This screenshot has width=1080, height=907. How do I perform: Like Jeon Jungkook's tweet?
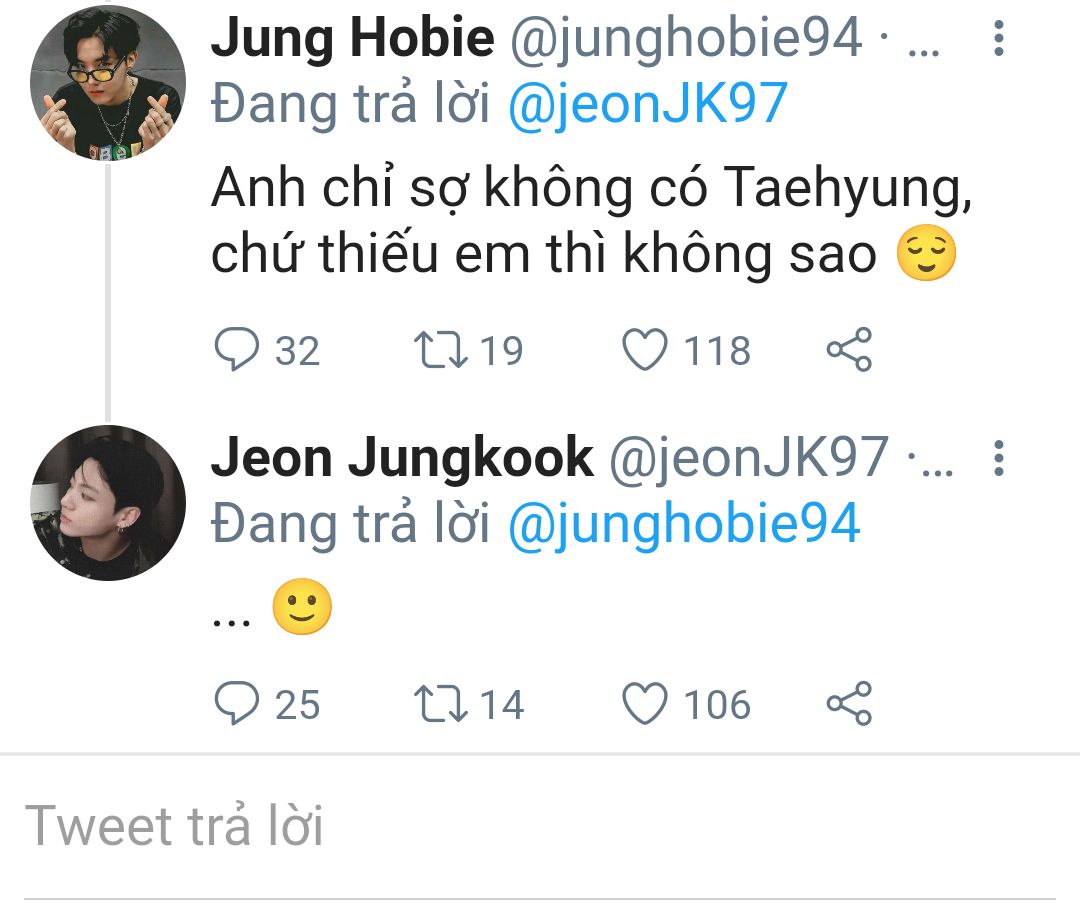[645, 704]
